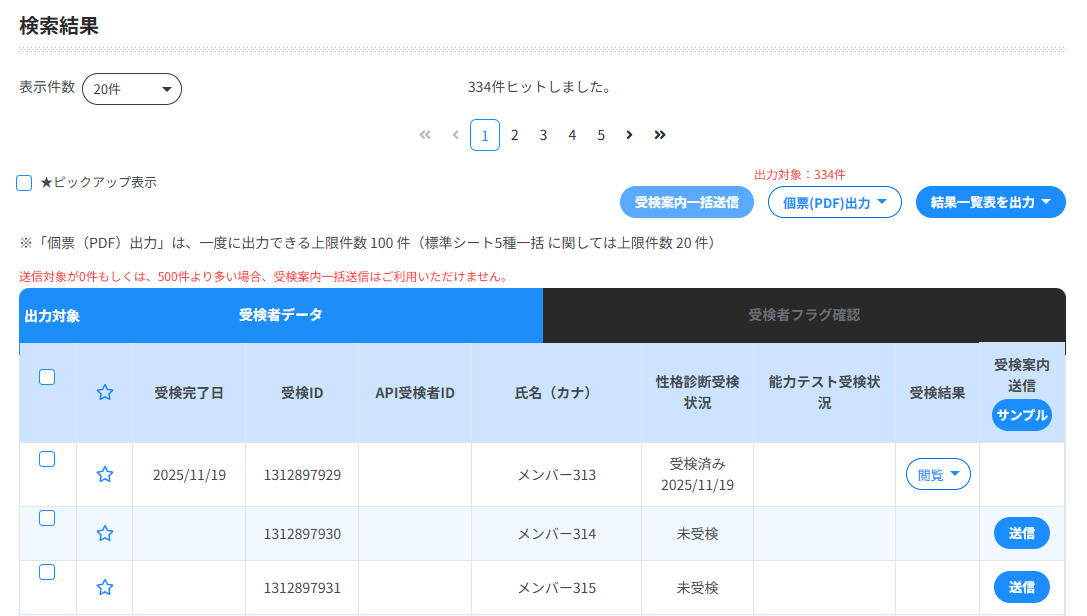Switch to 受検者フラグ確認 tab

(x=803, y=315)
